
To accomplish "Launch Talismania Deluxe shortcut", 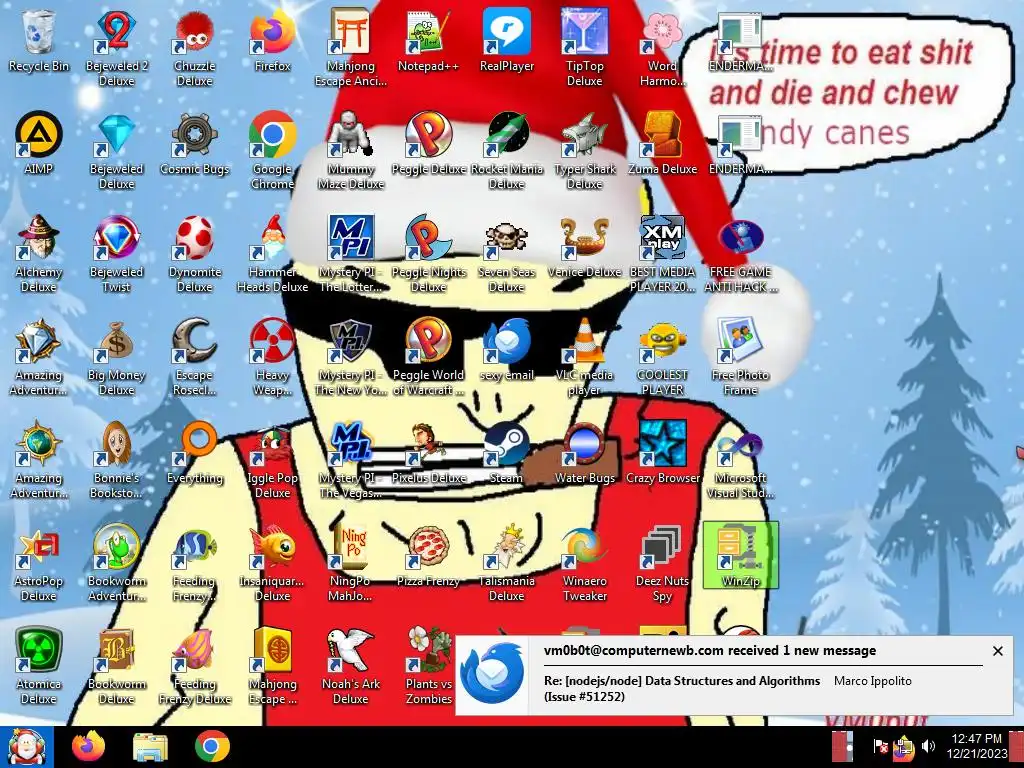I will (x=507, y=564).
